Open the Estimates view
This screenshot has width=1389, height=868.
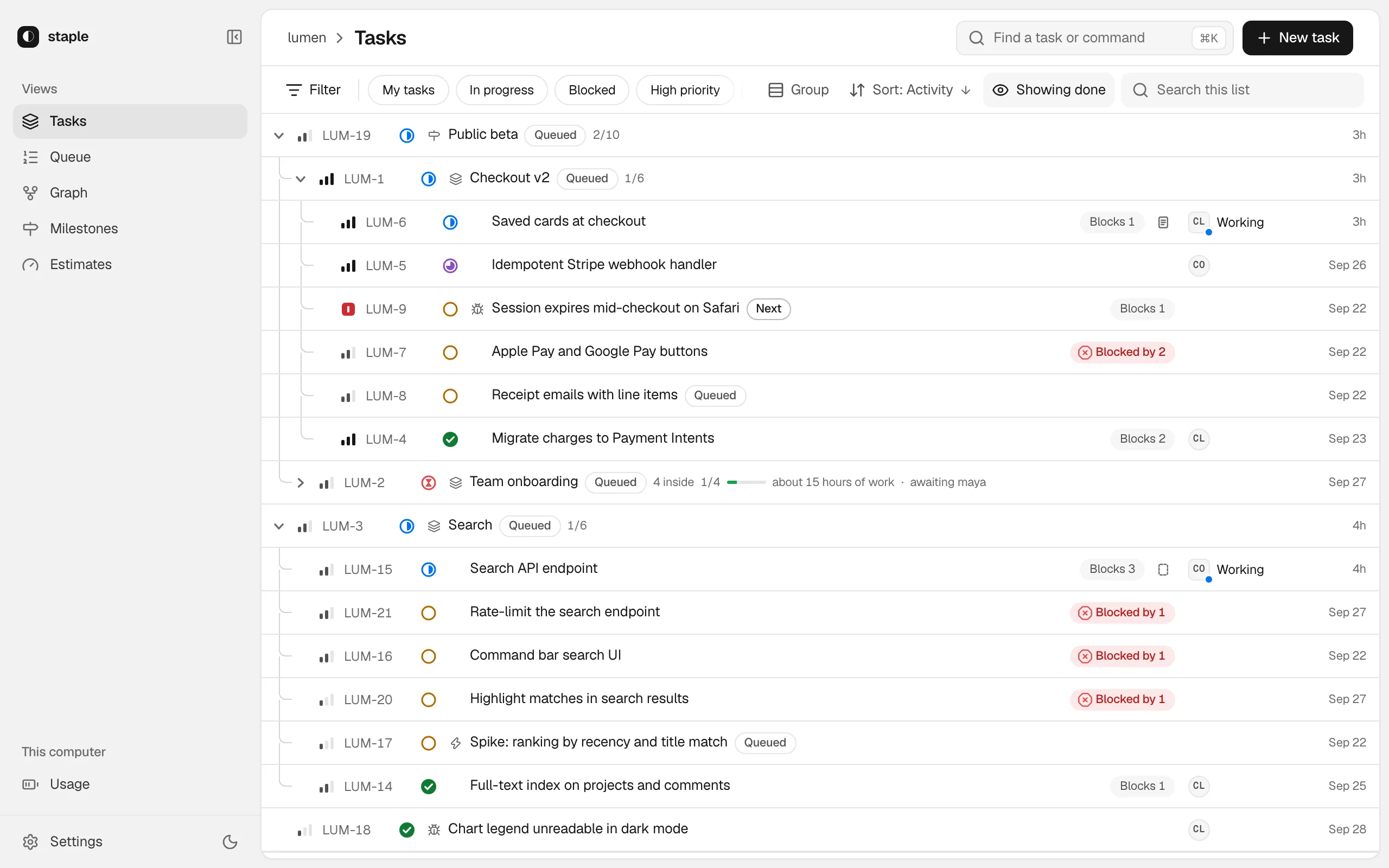coord(130,265)
